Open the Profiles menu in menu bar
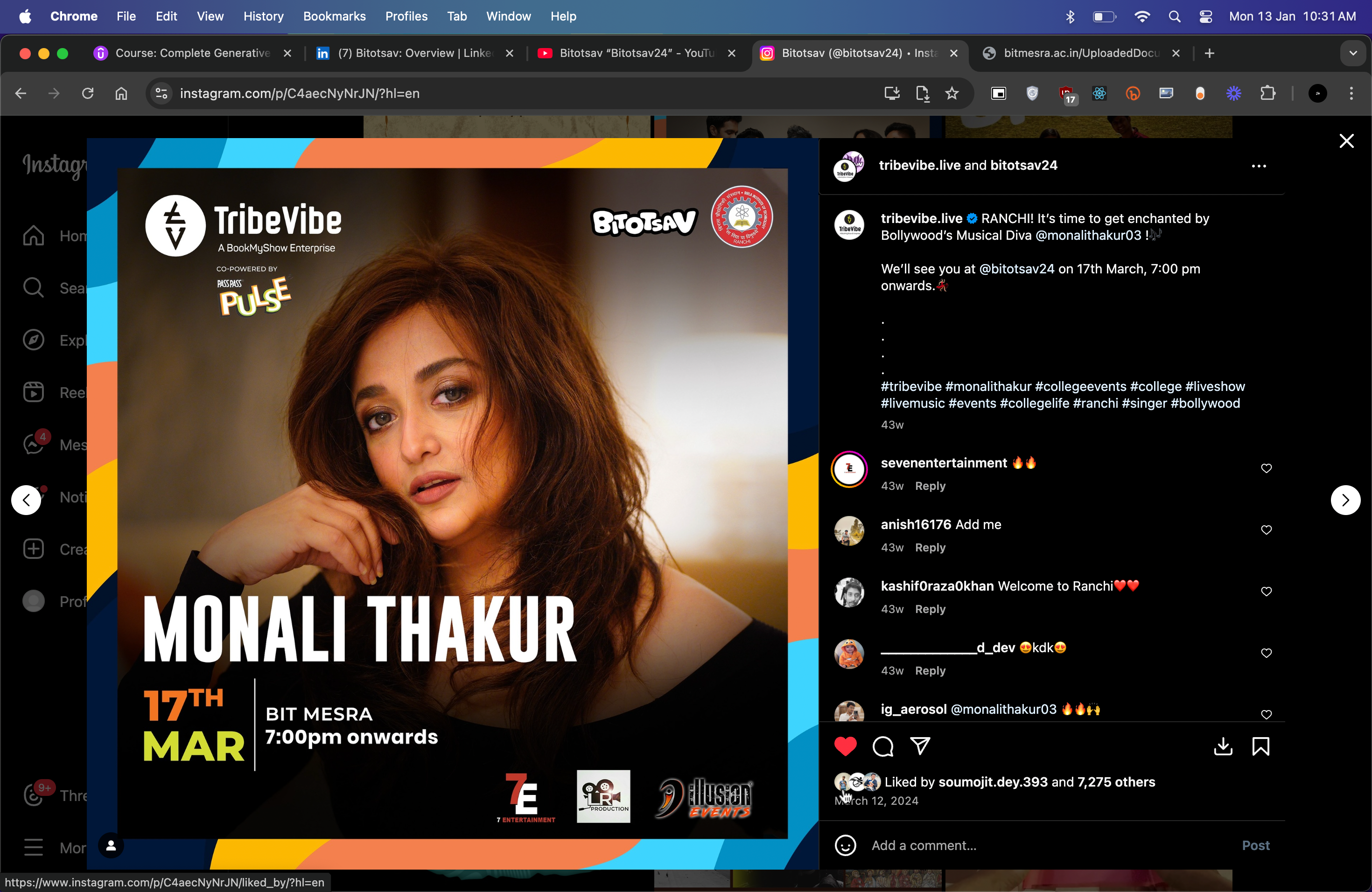Image resolution: width=1372 pixels, height=892 pixels. click(x=406, y=16)
